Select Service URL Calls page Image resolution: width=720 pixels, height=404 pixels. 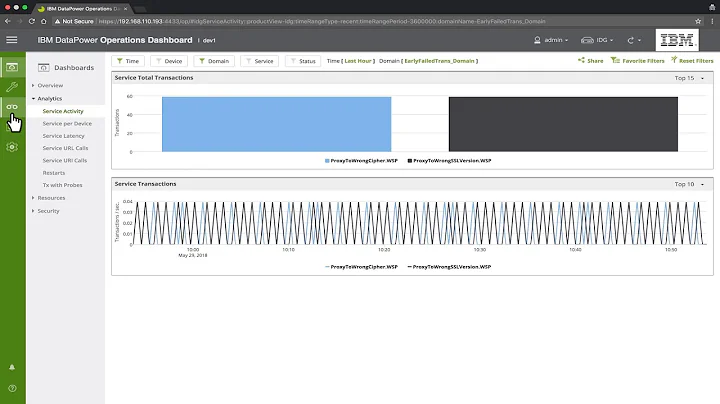[x=65, y=148]
